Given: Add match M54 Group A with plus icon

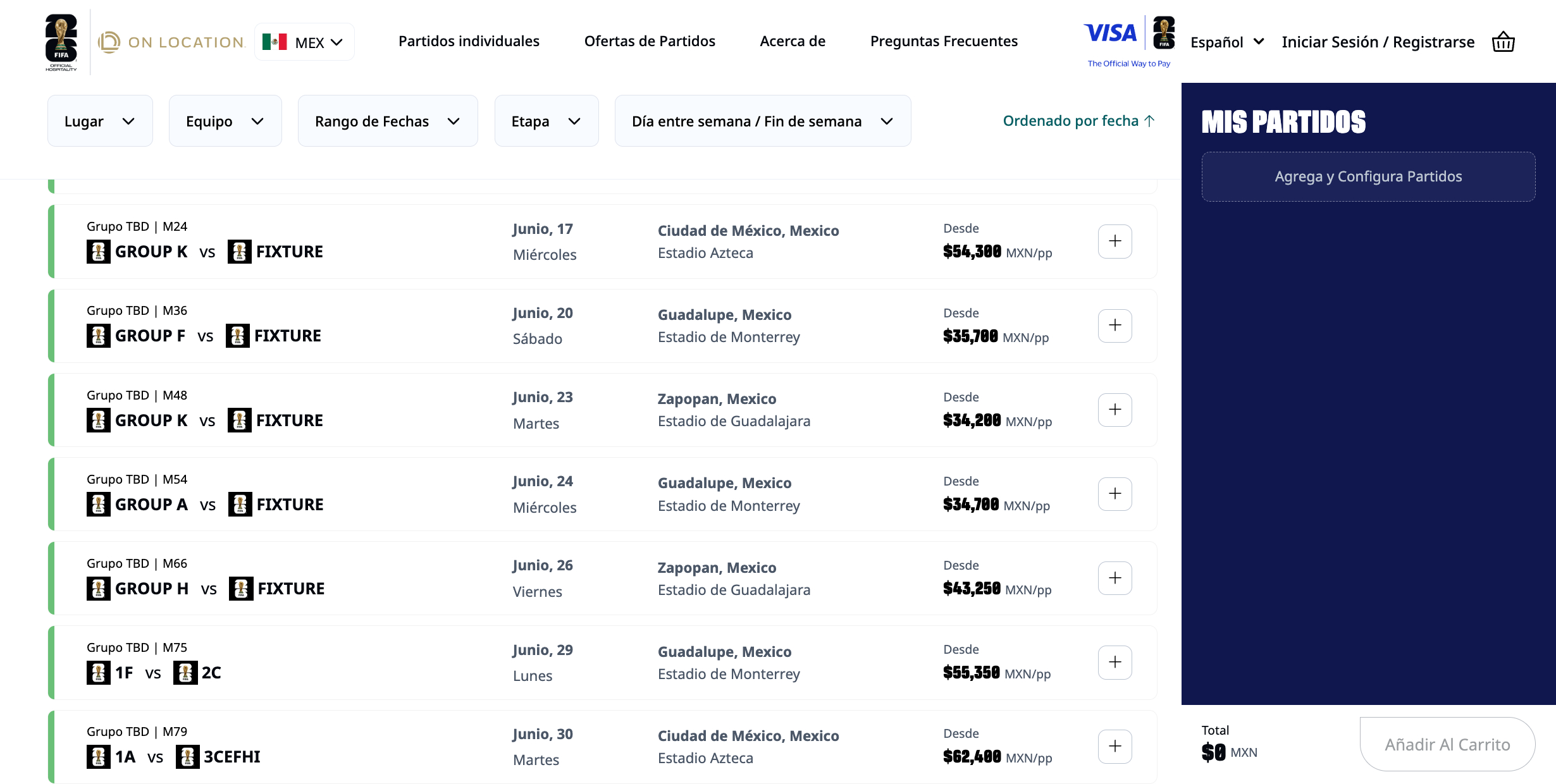Looking at the screenshot, I should click(x=1115, y=494).
